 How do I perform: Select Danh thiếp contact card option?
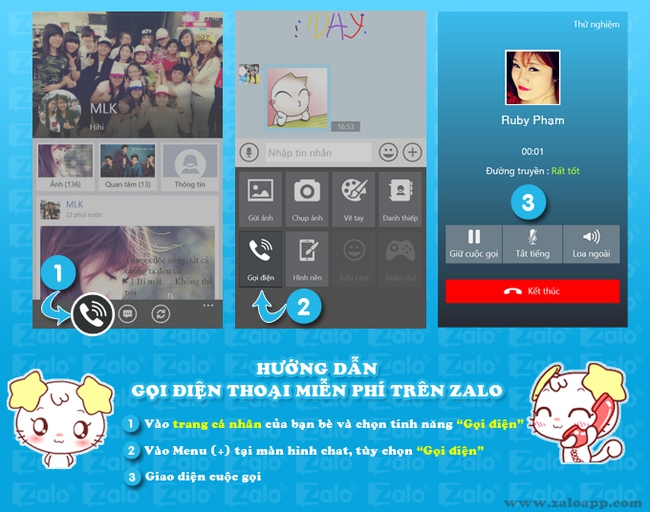[x=400, y=199]
